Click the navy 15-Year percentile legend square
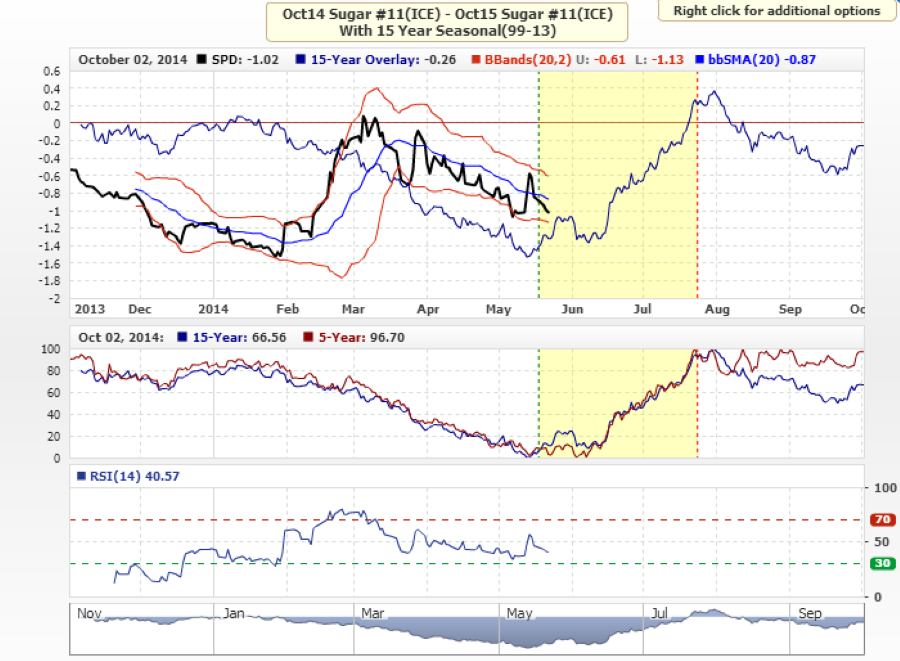 183,337
